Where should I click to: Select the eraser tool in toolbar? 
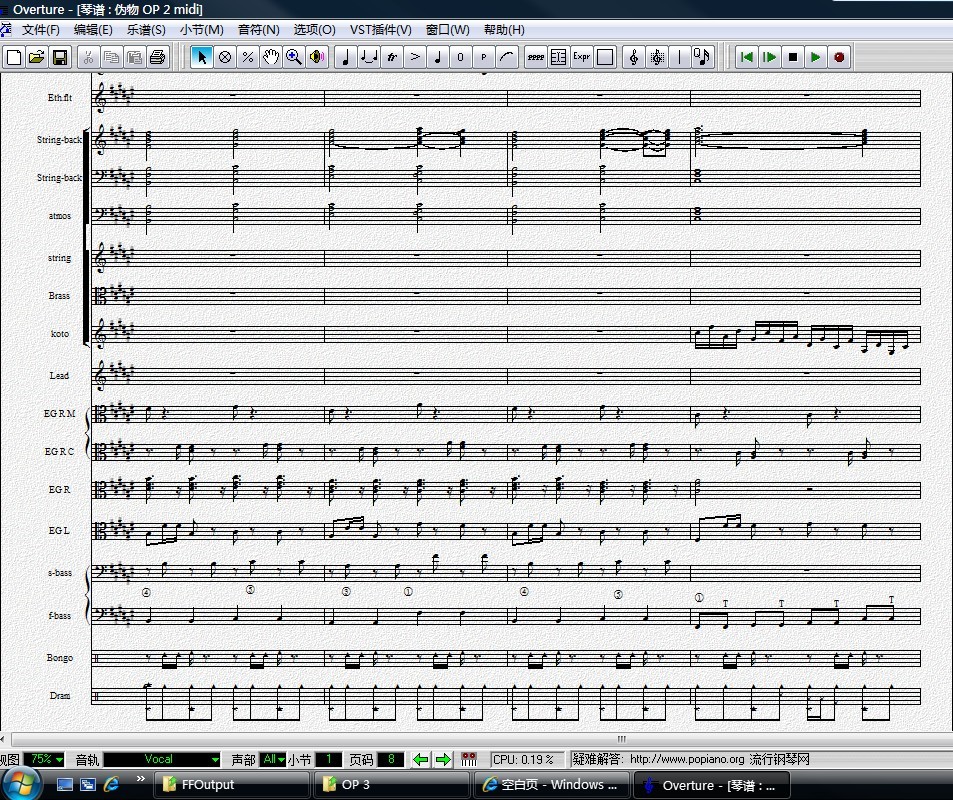[225, 57]
